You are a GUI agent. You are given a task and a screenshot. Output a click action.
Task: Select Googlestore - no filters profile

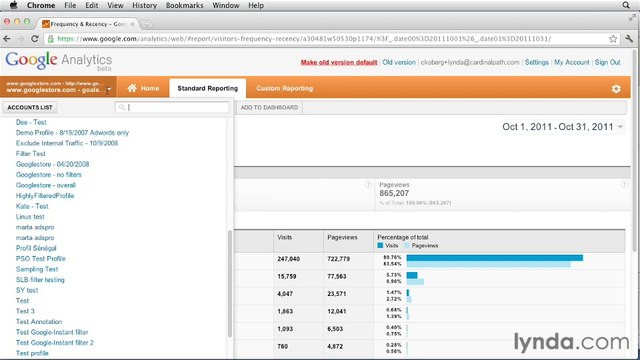(x=49, y=175)
